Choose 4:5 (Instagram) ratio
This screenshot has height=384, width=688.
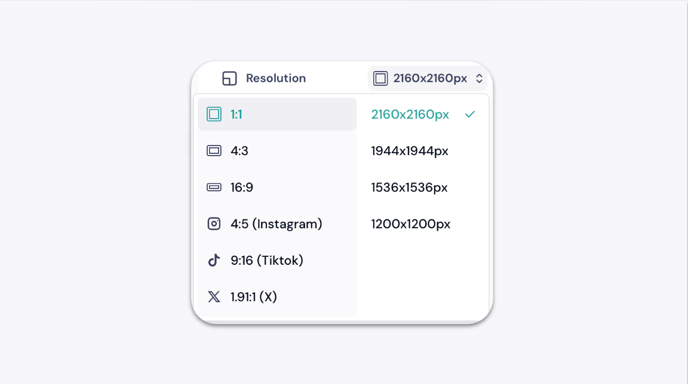[x=277, y=224]
